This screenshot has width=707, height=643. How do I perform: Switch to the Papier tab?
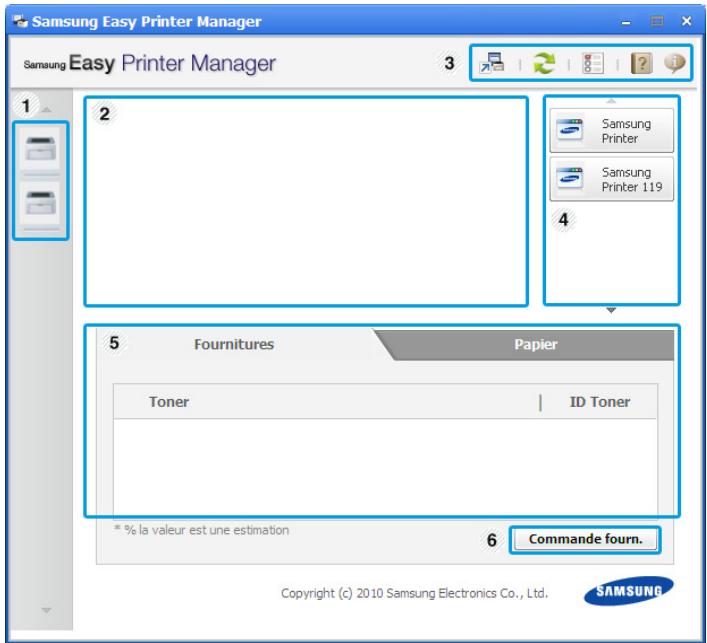535,344
